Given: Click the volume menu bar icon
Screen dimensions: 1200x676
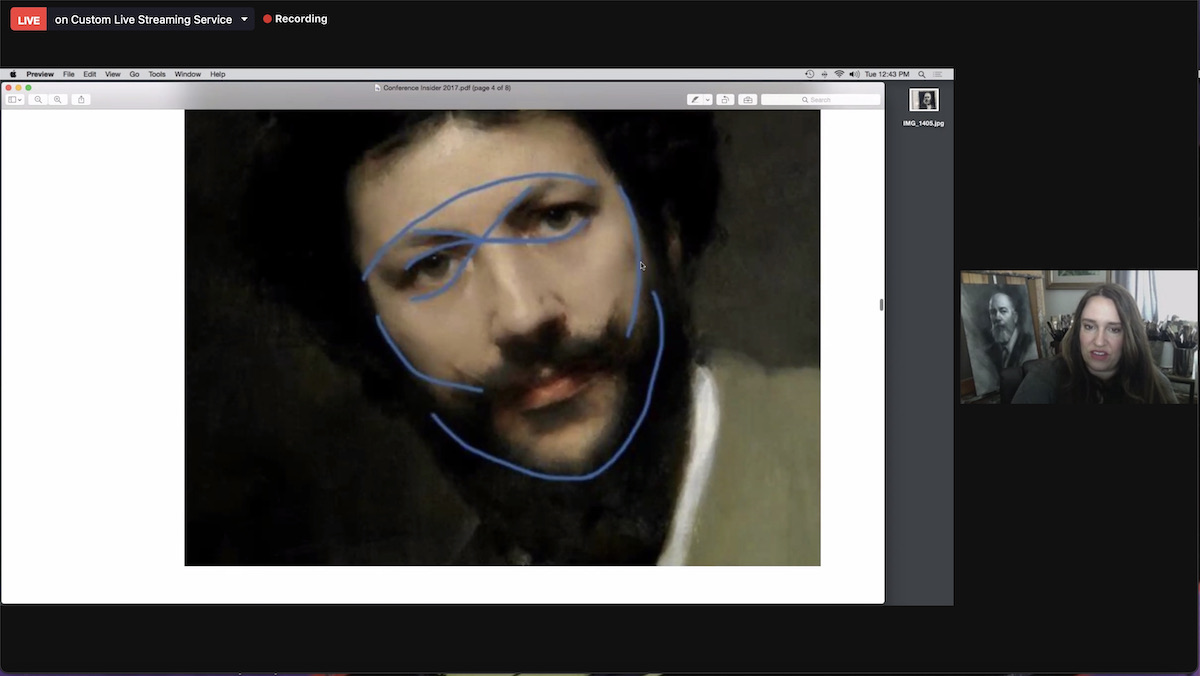Looking at the screenshot, I should tap(854, 74).
